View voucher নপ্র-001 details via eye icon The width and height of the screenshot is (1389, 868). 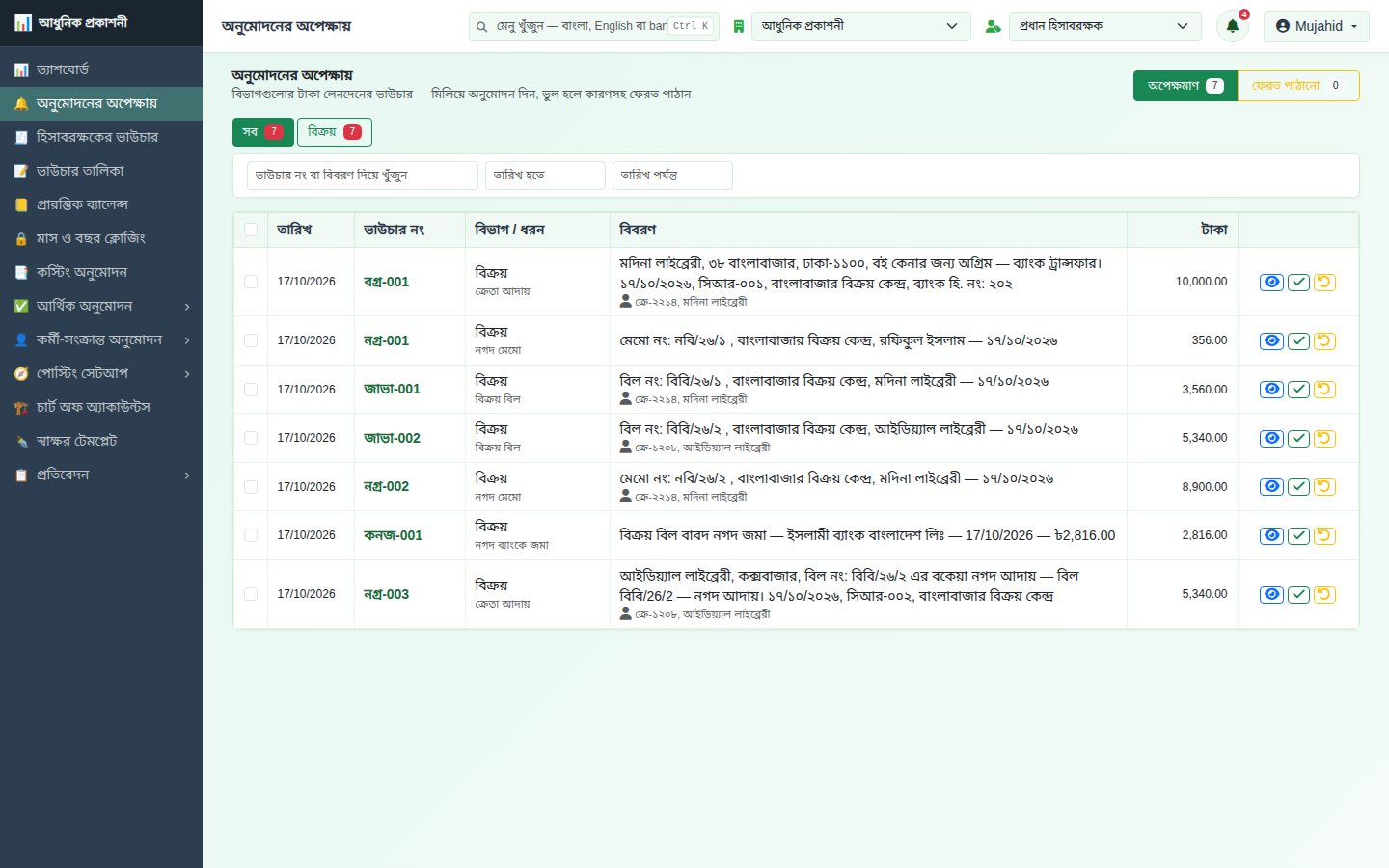pos(1272,340)
